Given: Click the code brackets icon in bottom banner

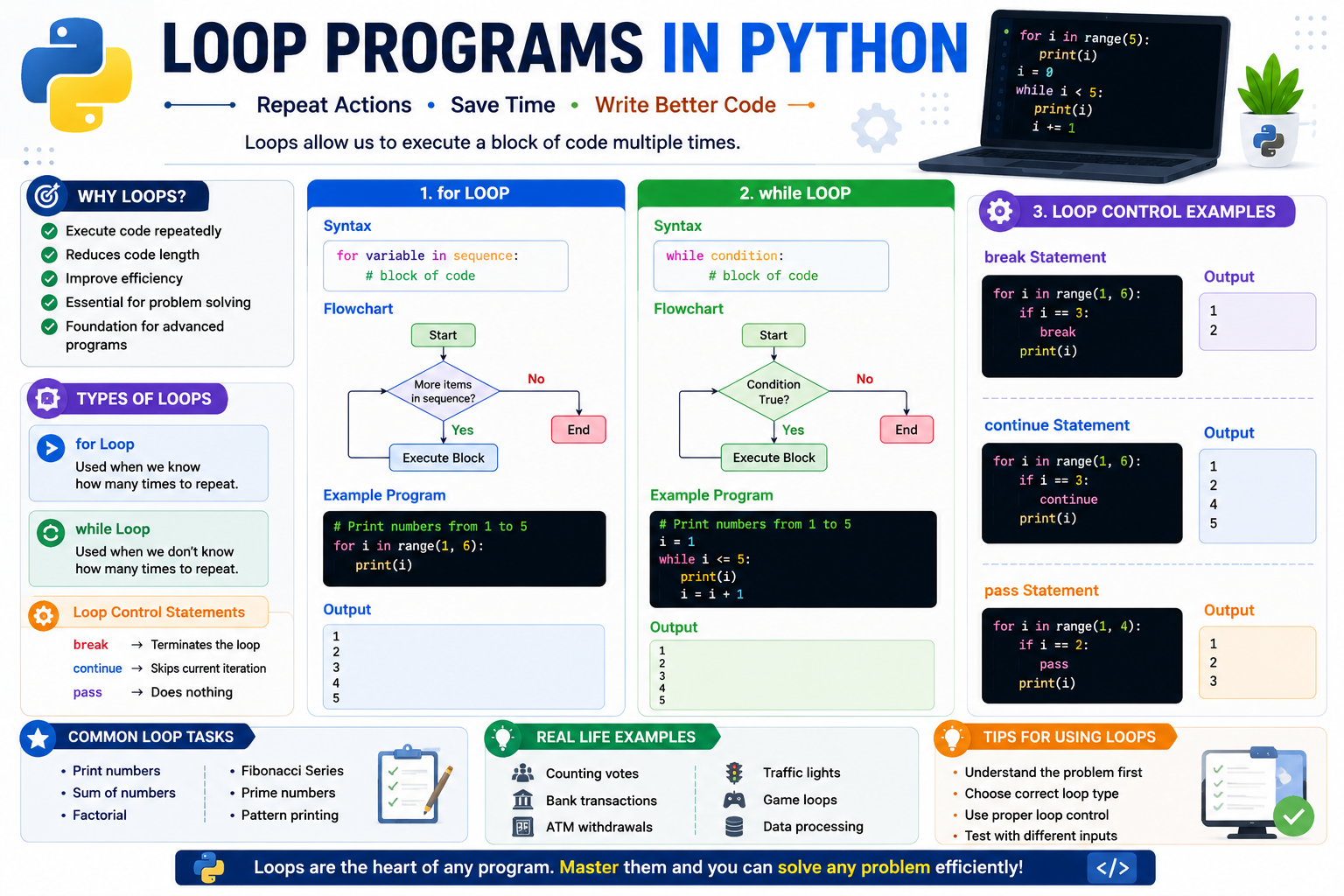Looking at the screenshot, I should pyautogui.click(x=1113, y=868).
